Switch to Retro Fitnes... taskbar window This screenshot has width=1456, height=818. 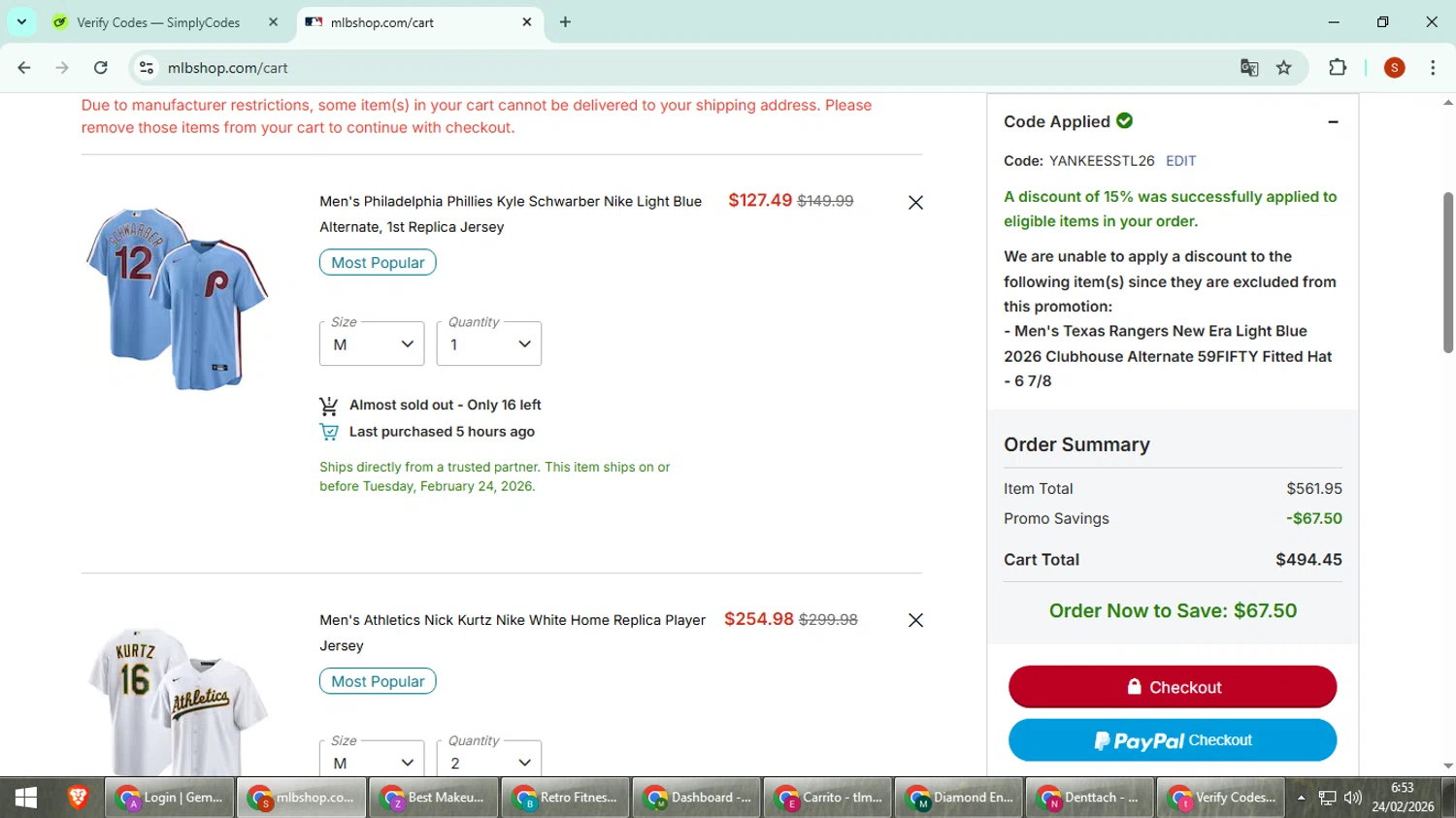[566, 798]
